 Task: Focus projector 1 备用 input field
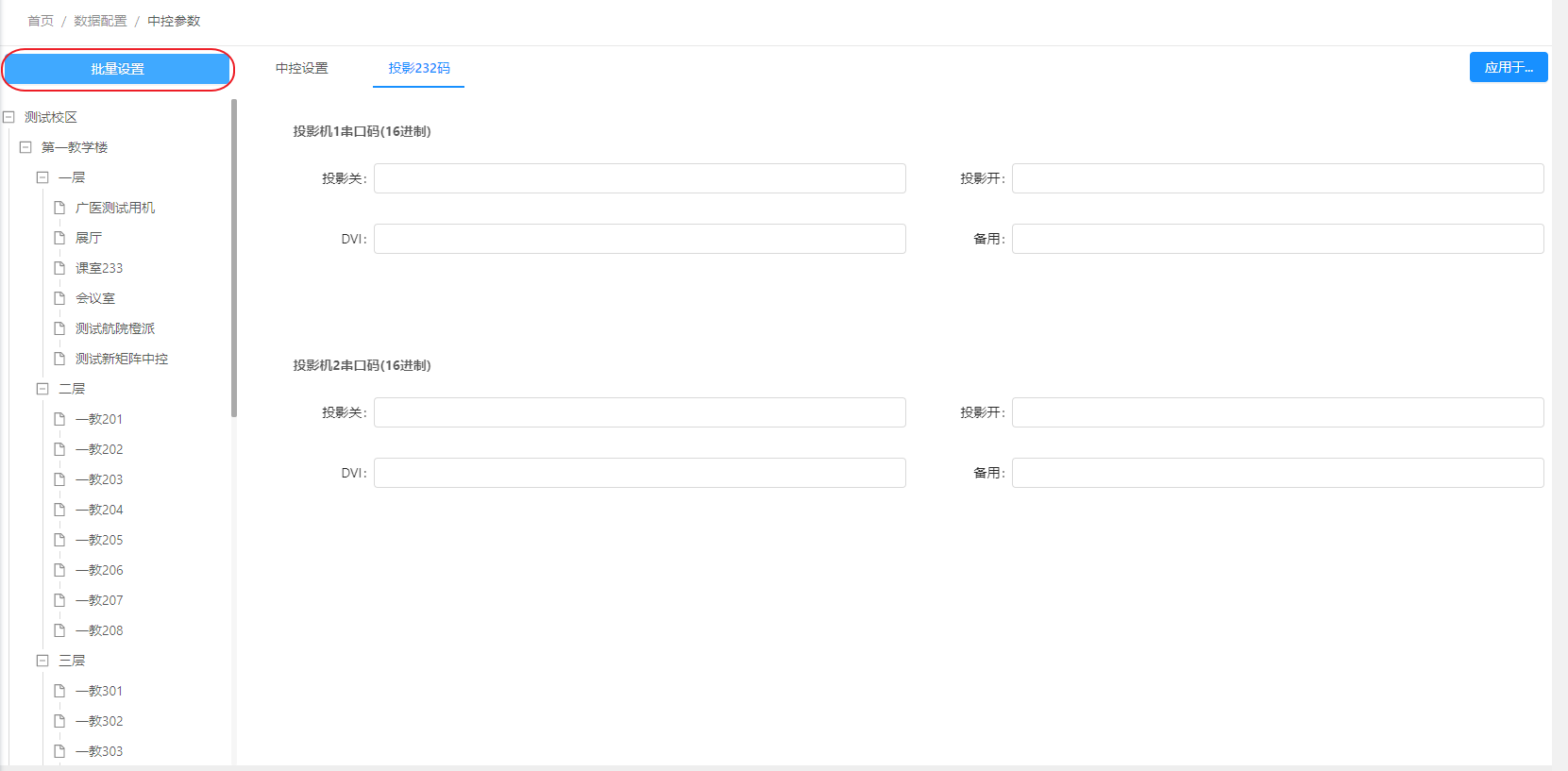(1278, 239)
